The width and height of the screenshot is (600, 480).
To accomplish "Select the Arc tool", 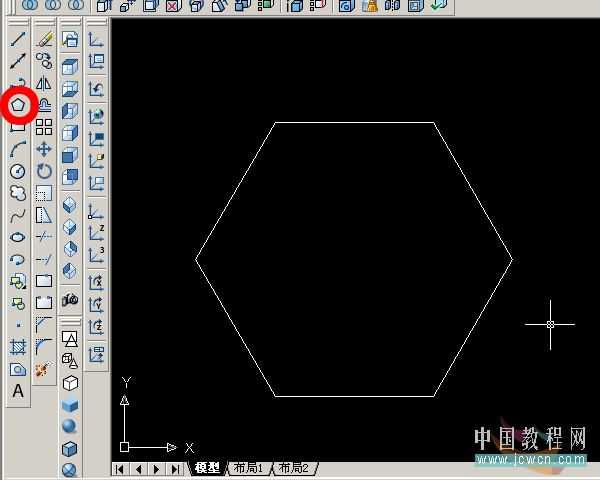I will (18, 149).
